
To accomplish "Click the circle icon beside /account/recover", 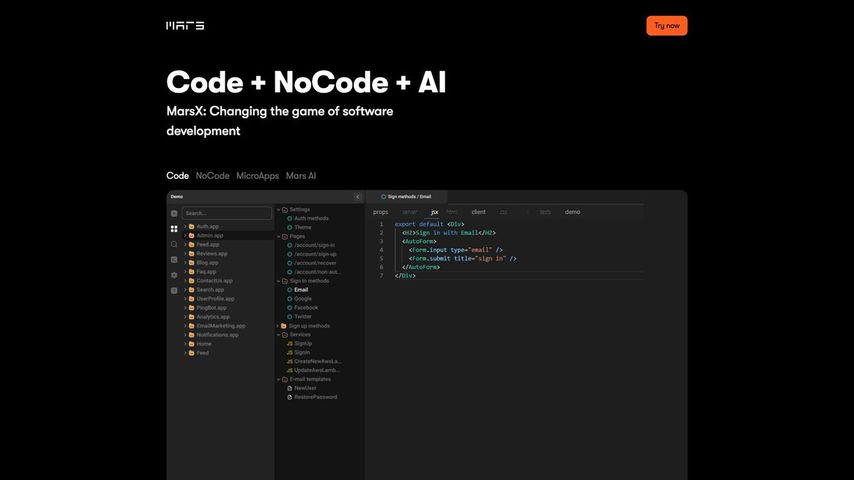I will coord(290,263).
